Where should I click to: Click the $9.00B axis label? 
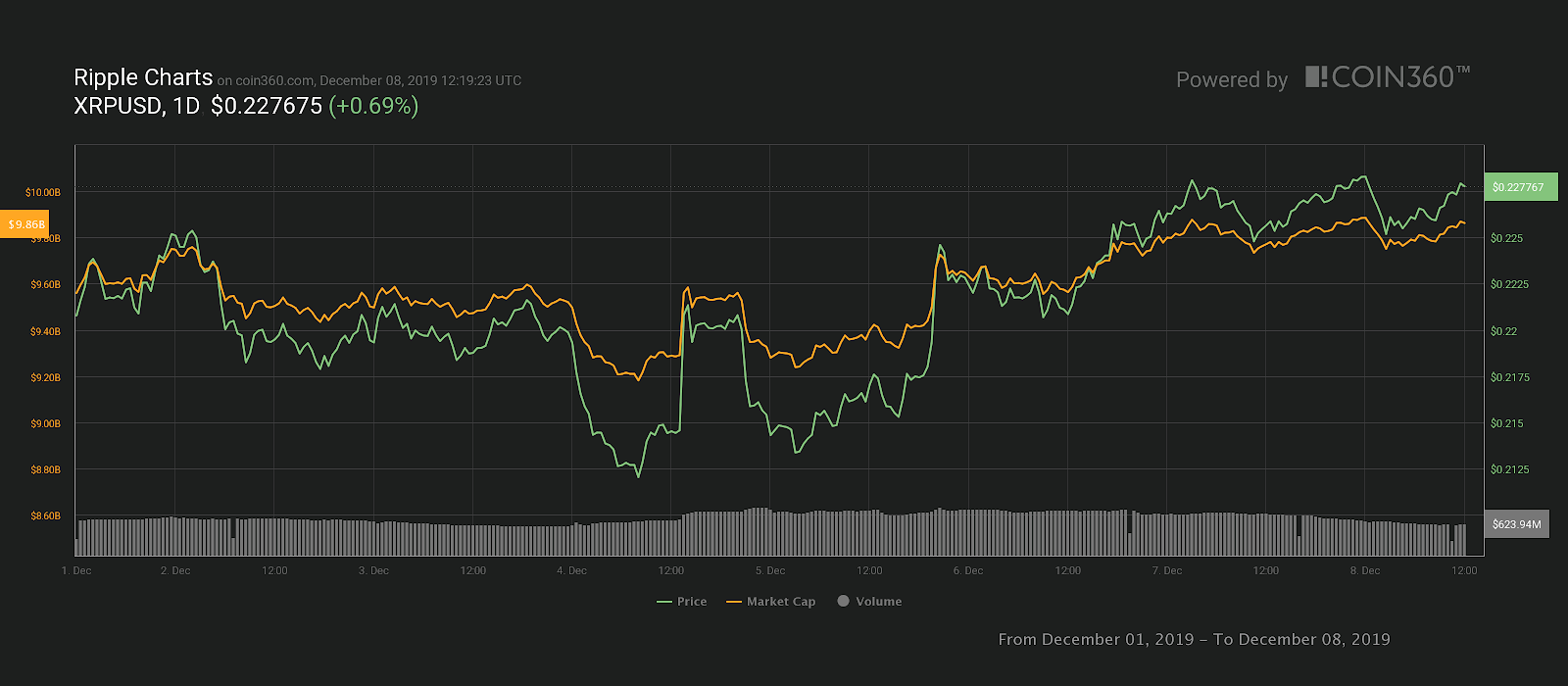coord(45,423)
